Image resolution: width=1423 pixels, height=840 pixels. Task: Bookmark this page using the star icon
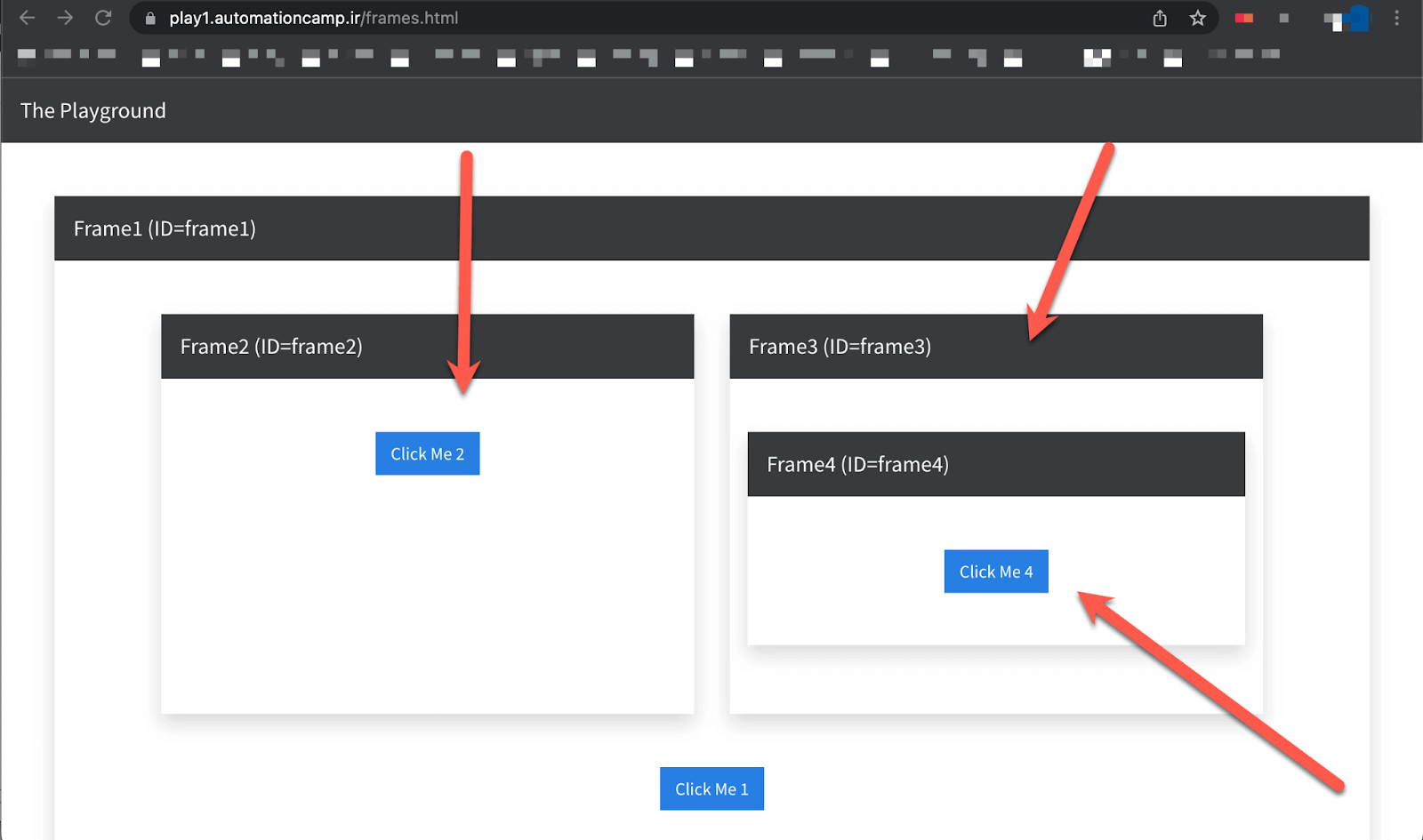click(1197, 18)
